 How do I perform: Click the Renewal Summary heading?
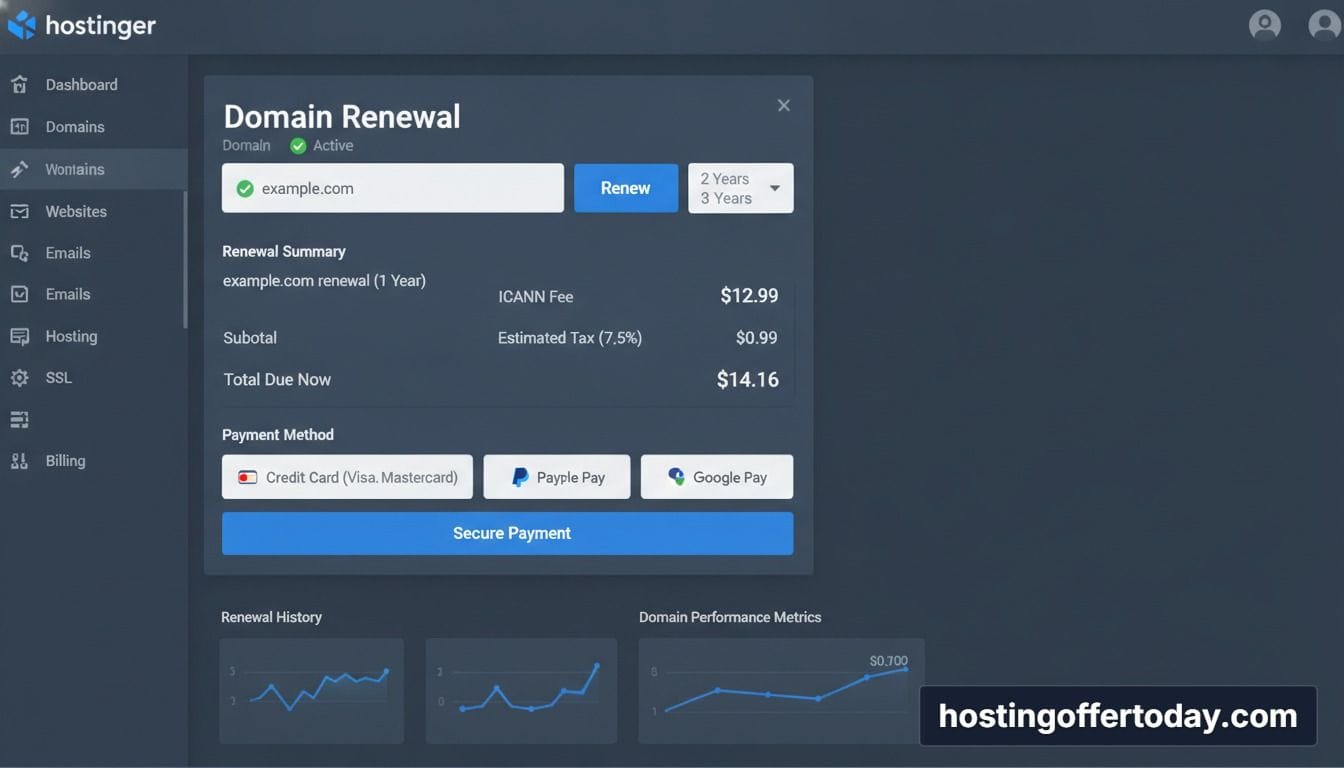pos(284,252)
